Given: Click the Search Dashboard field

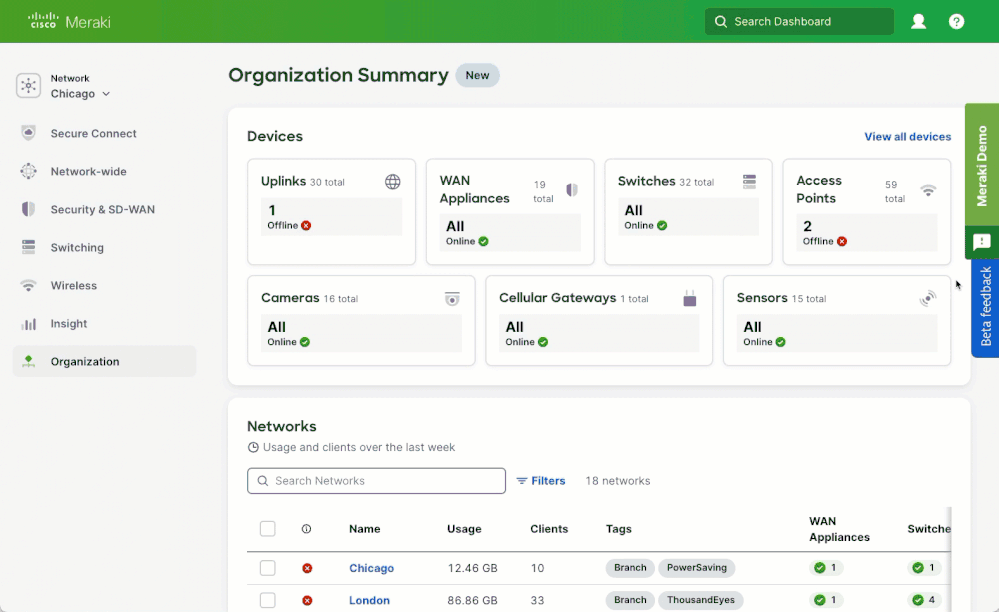Looking at the screenshot, I should click(798, 21).
